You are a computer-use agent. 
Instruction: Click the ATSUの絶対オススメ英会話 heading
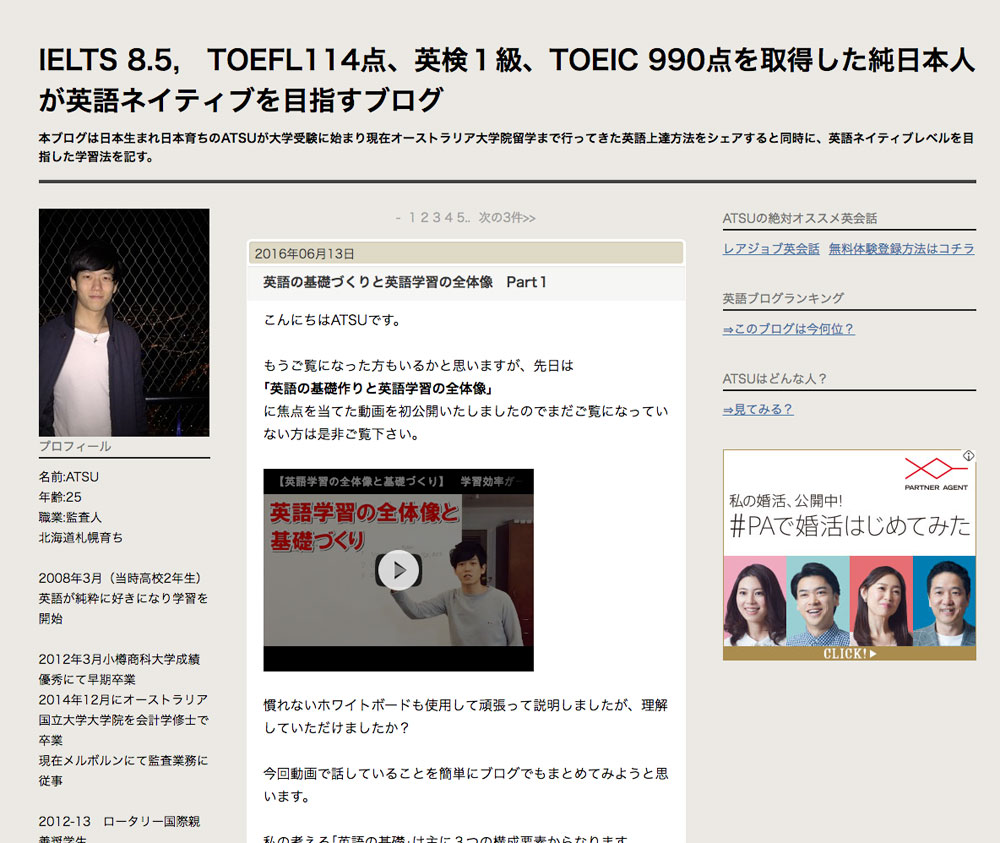800,218
